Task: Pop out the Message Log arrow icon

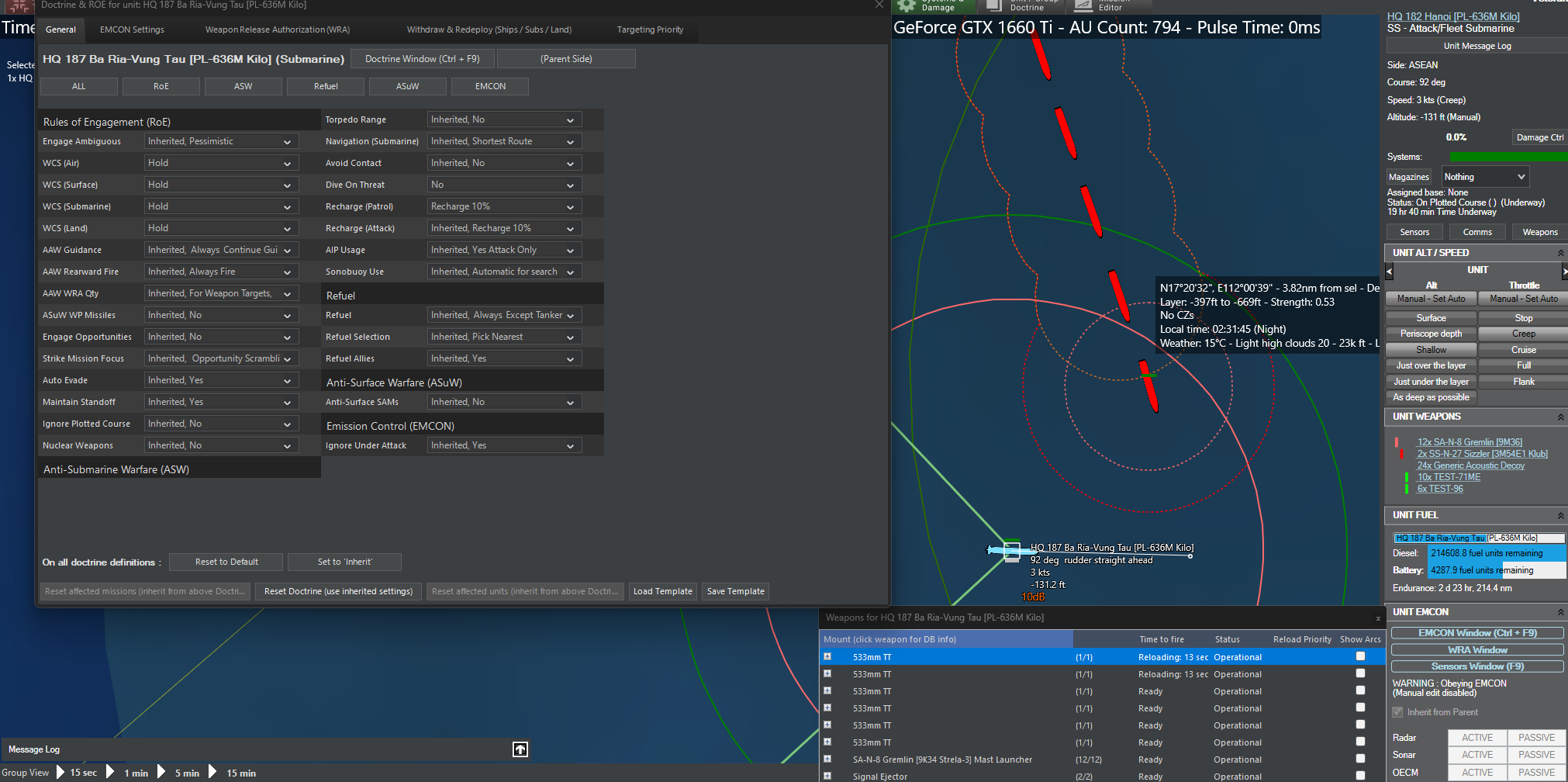Action: (x=520, y=749)
